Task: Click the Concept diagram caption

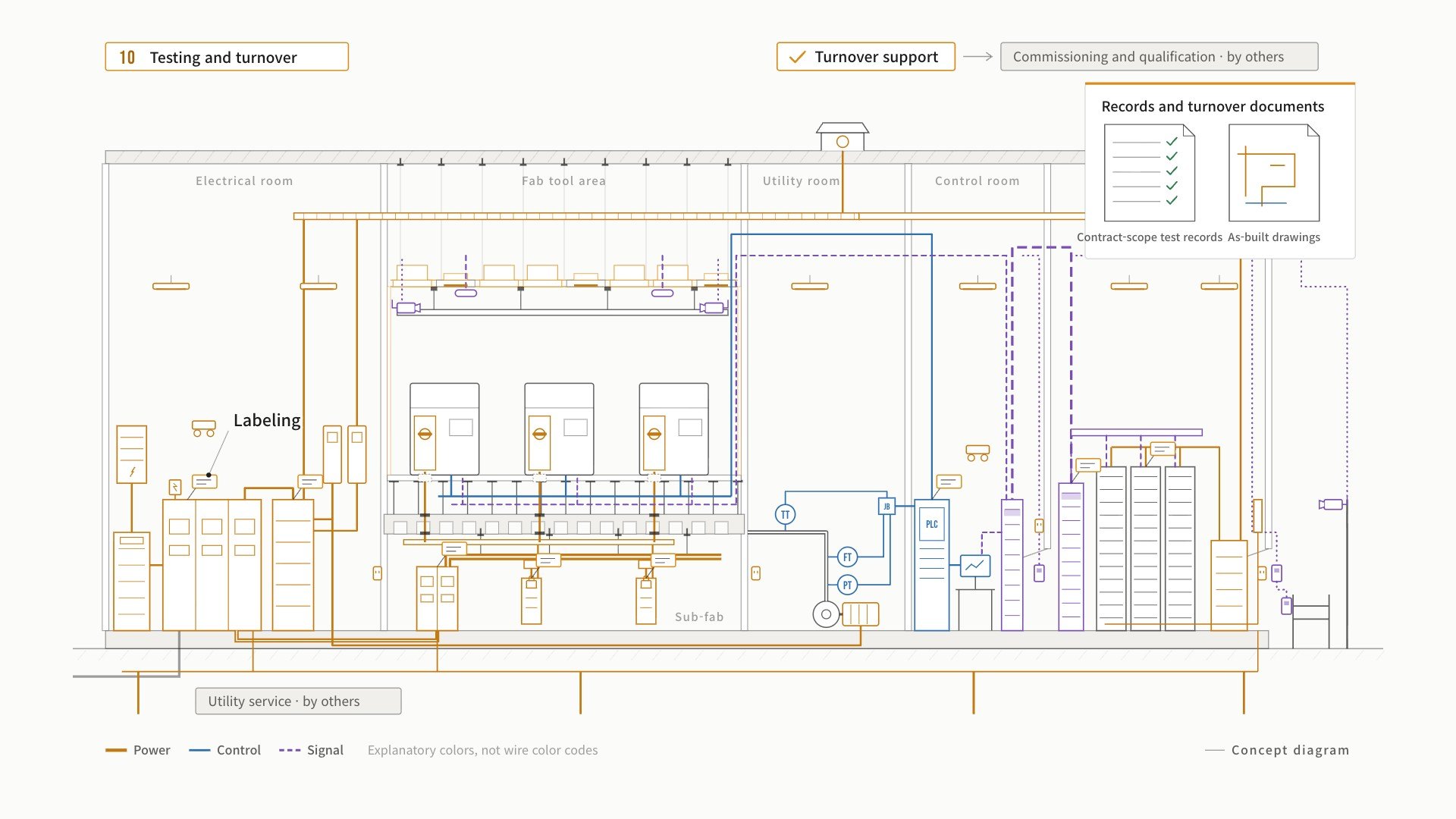Action: coord(1290,750)
